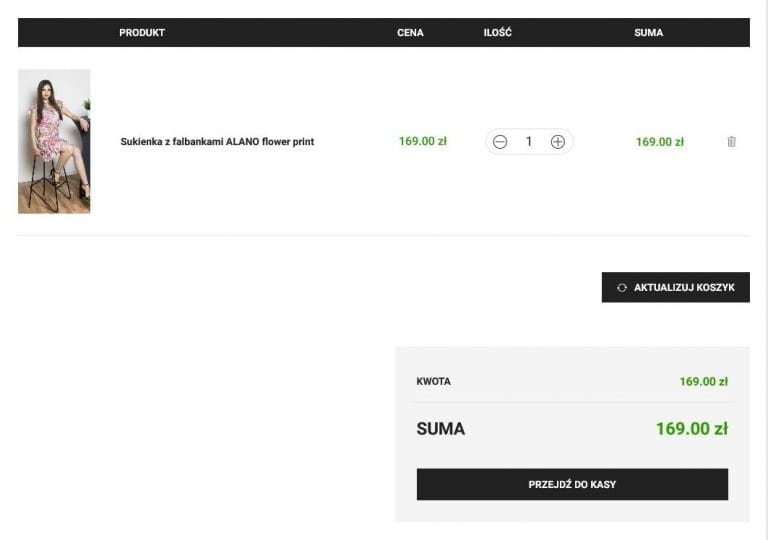The width and height of the screenshot is (768, 540).
Task: Proceed with the Przejdź do kasy button
Action: pyautogui.click(x=572, y=484)
